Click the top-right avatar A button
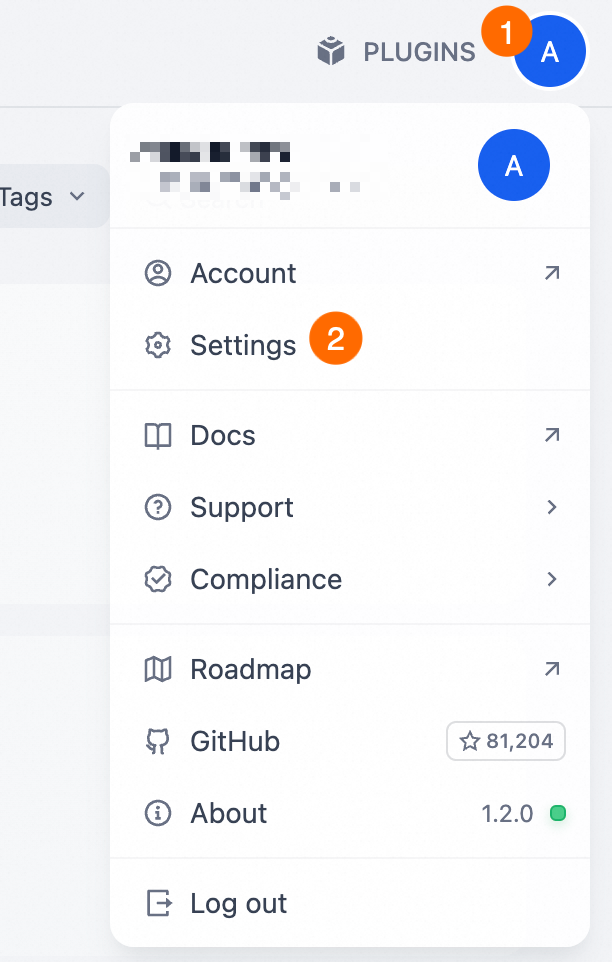The width and height of the screenshot is (612, 962). pos(549,53)
